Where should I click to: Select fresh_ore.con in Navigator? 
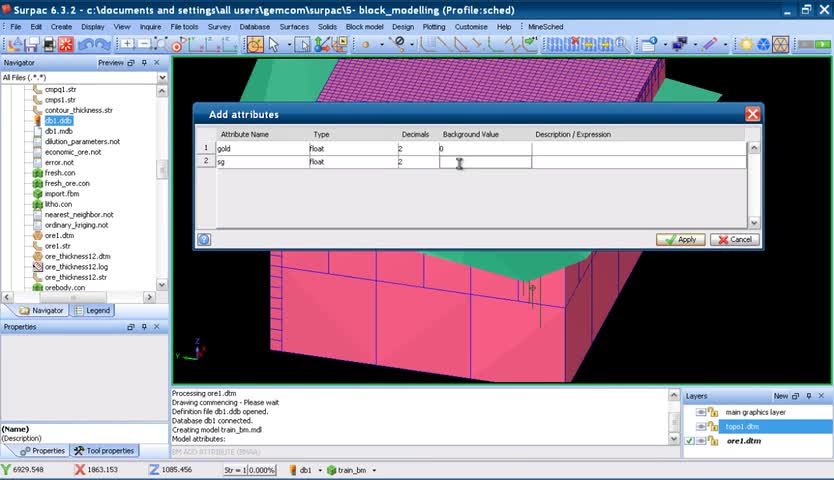tap(67, 184)
